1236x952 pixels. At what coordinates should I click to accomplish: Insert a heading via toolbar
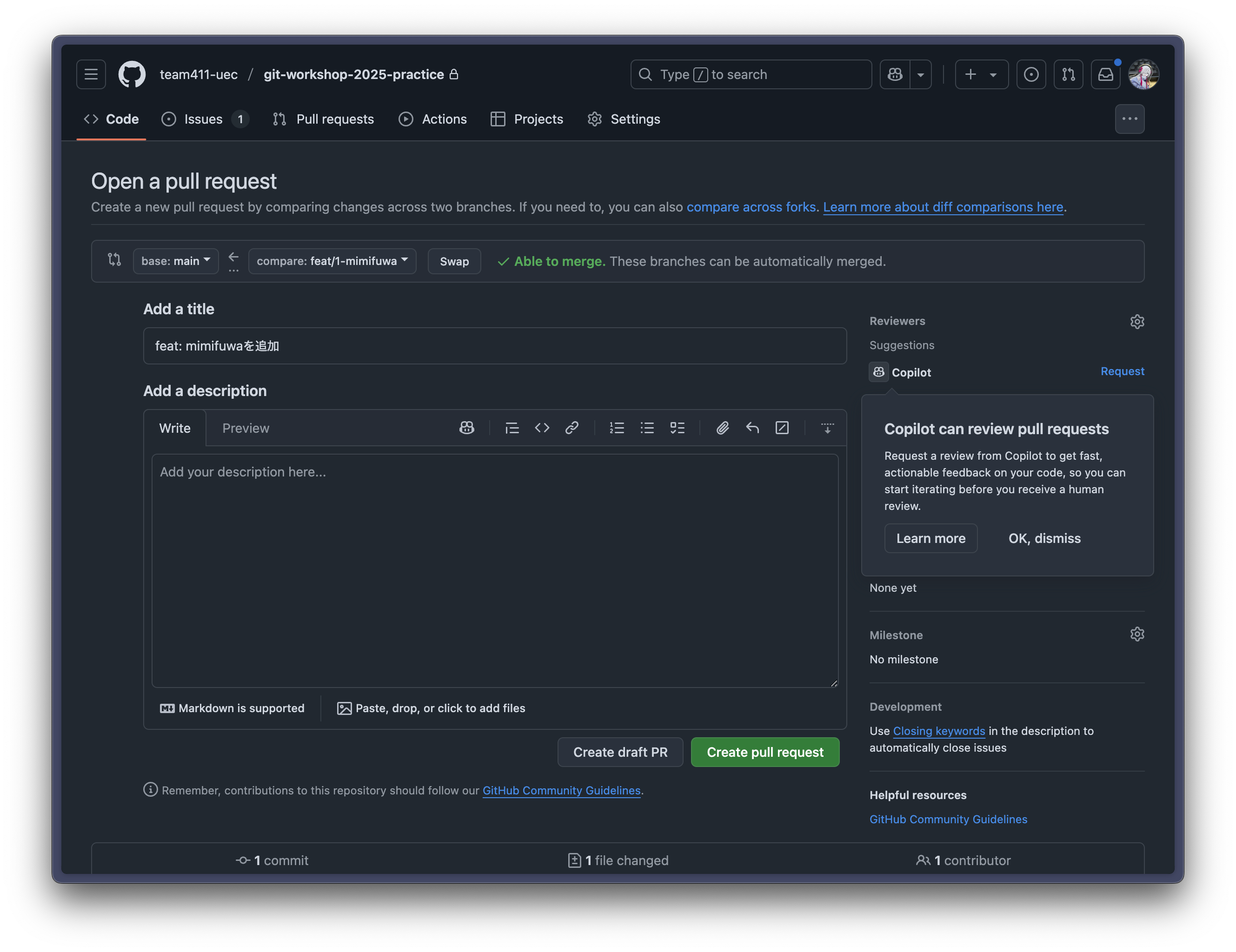tap(512, 428)
